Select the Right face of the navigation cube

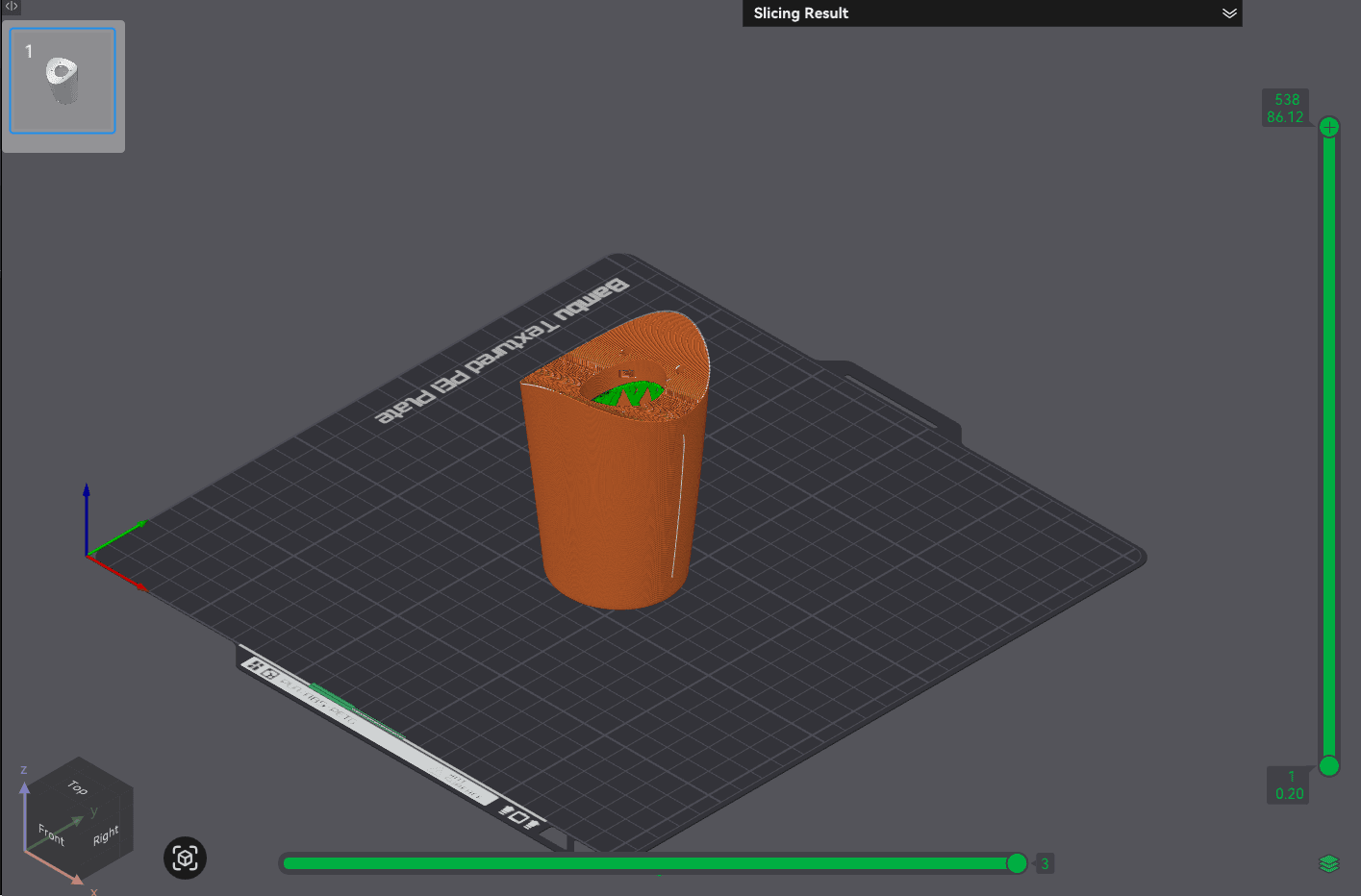(x=106, y=834)
